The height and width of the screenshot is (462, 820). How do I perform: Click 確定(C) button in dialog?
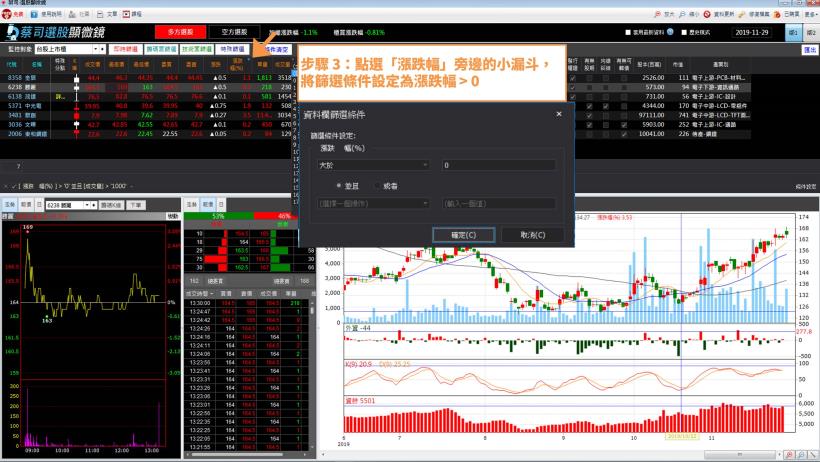tap(463, 235)
